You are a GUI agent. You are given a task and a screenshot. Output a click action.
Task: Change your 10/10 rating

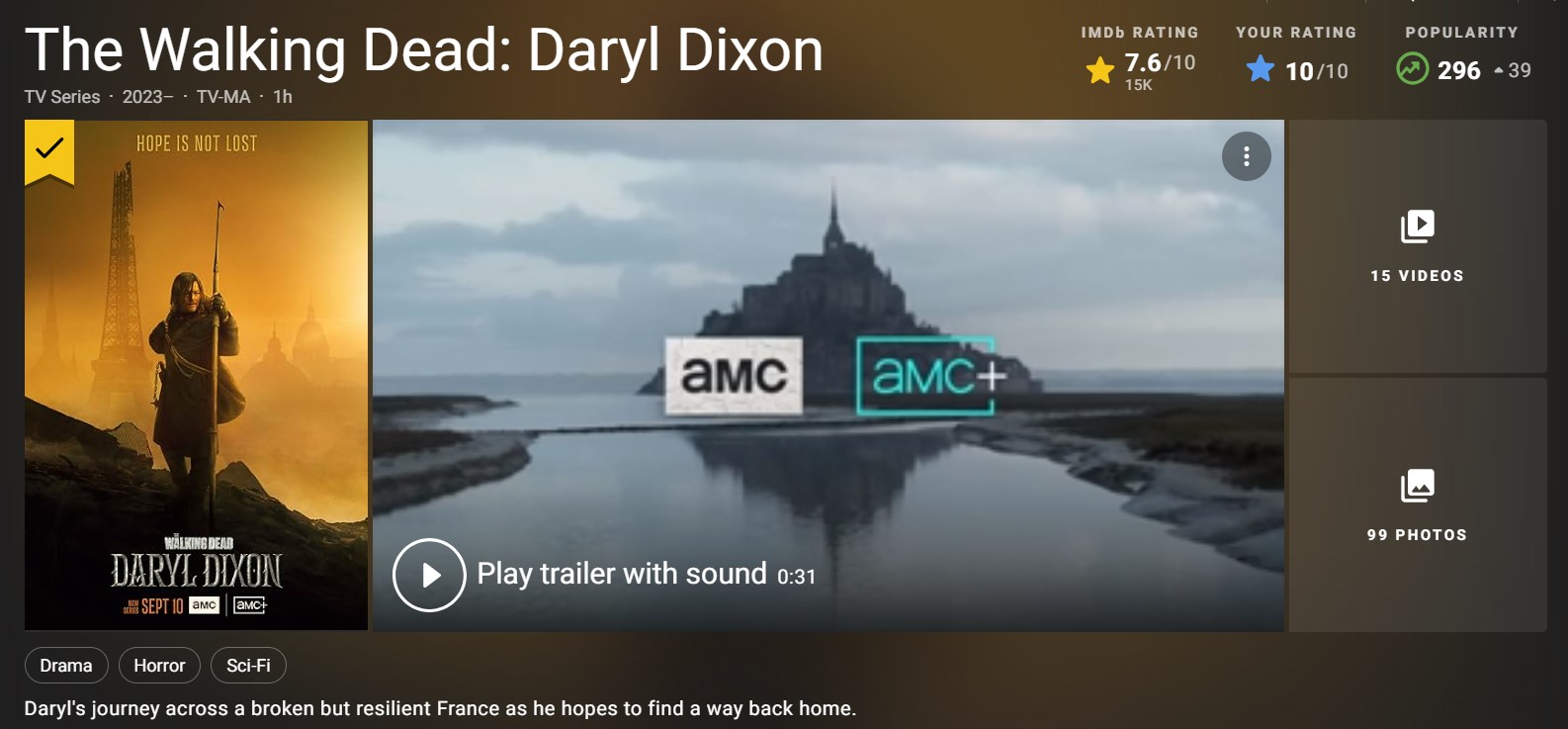pyautogui.click(x=1316, y=71)
